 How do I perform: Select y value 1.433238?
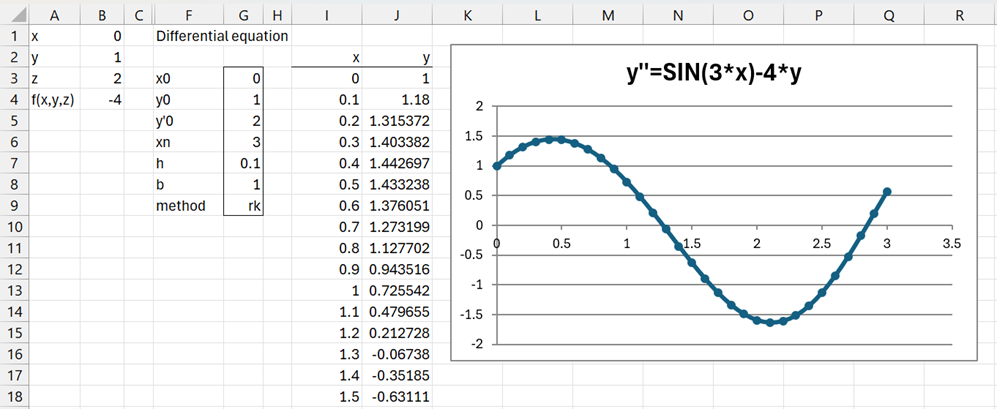click(397, 185)
